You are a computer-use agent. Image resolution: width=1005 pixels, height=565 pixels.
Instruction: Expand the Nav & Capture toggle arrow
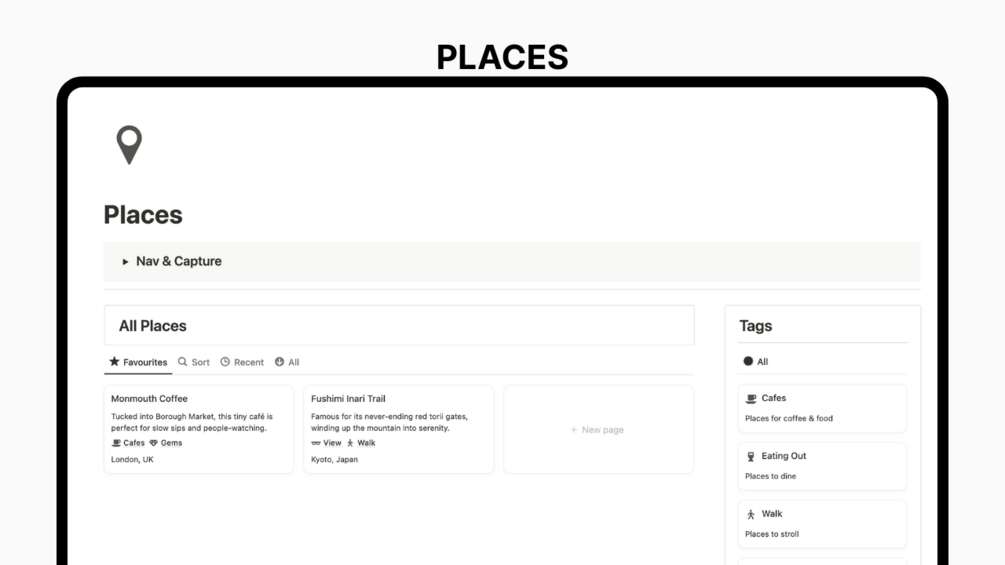pyautogui.click(x=125, y=261)
